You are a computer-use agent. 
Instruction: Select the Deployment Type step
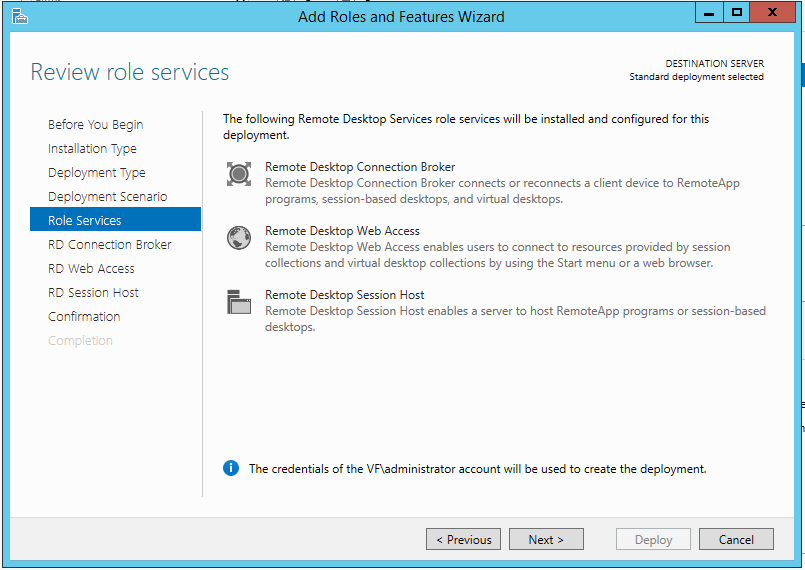tap(96, 173)
